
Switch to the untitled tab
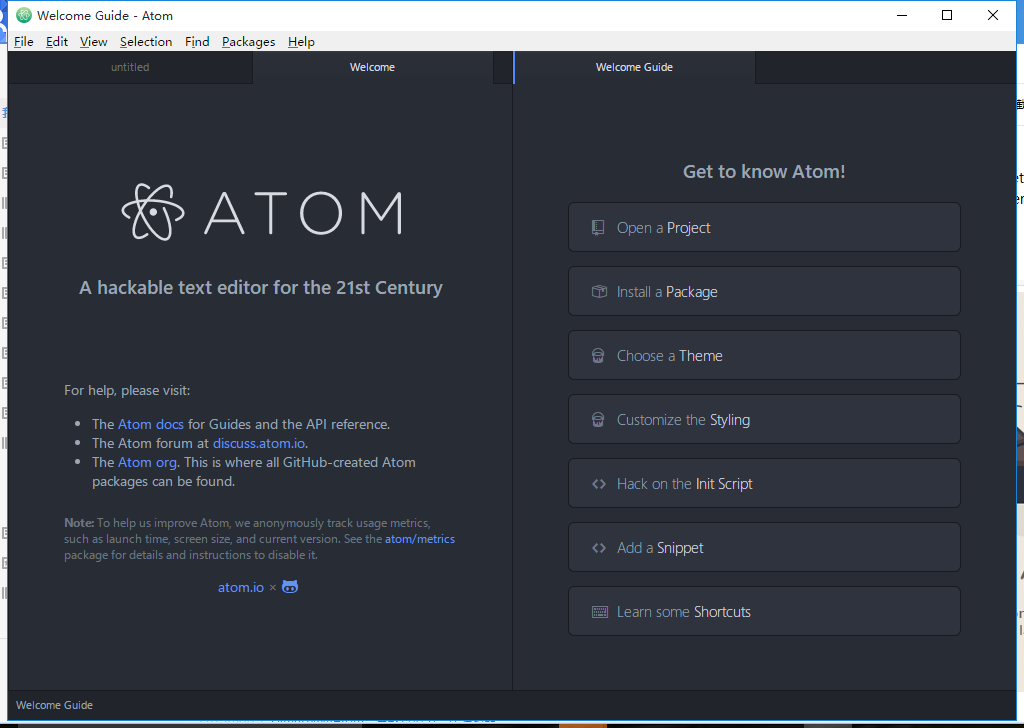(130, 67)
